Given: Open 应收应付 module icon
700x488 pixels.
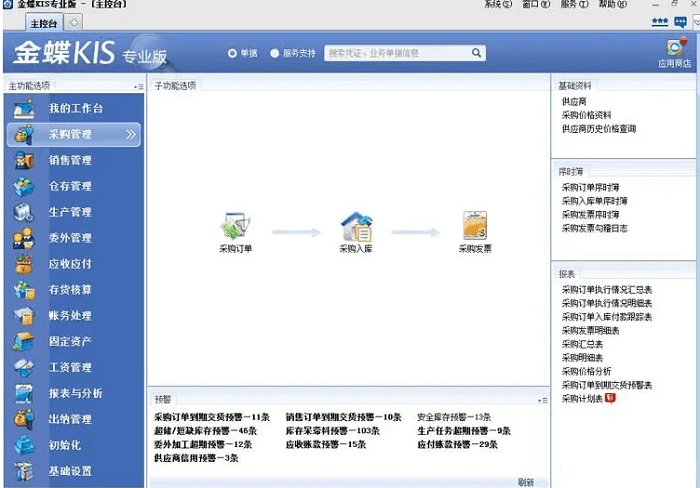Looking at the screenshot, I should tap(24, 264).
